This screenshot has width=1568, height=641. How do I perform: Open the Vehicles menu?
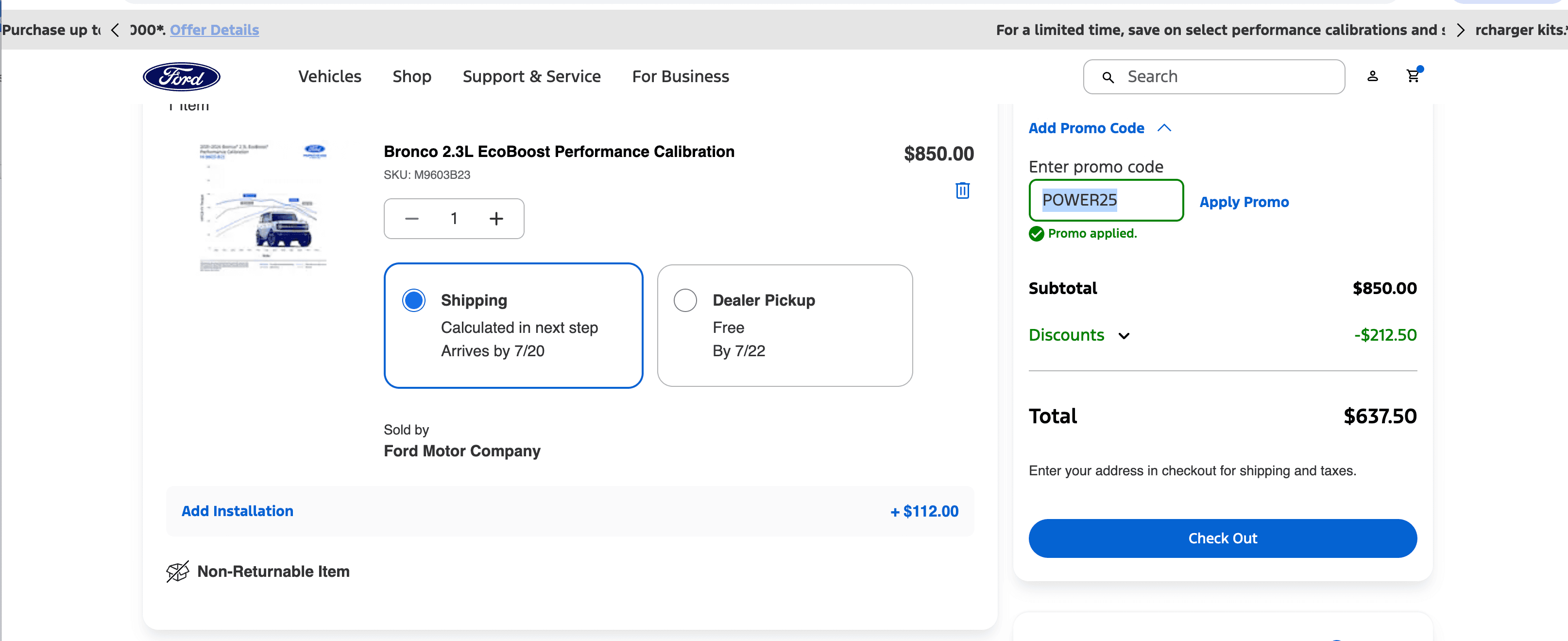[330, 77]
